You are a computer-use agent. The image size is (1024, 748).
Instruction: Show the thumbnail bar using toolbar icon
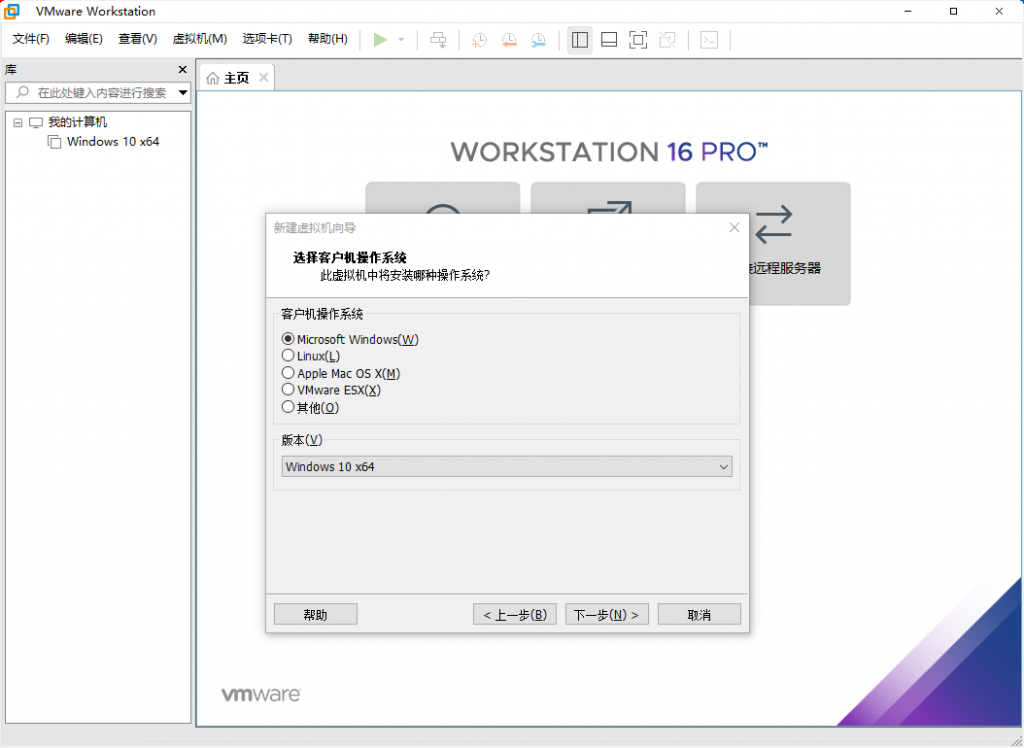click(x=609, y=40)
